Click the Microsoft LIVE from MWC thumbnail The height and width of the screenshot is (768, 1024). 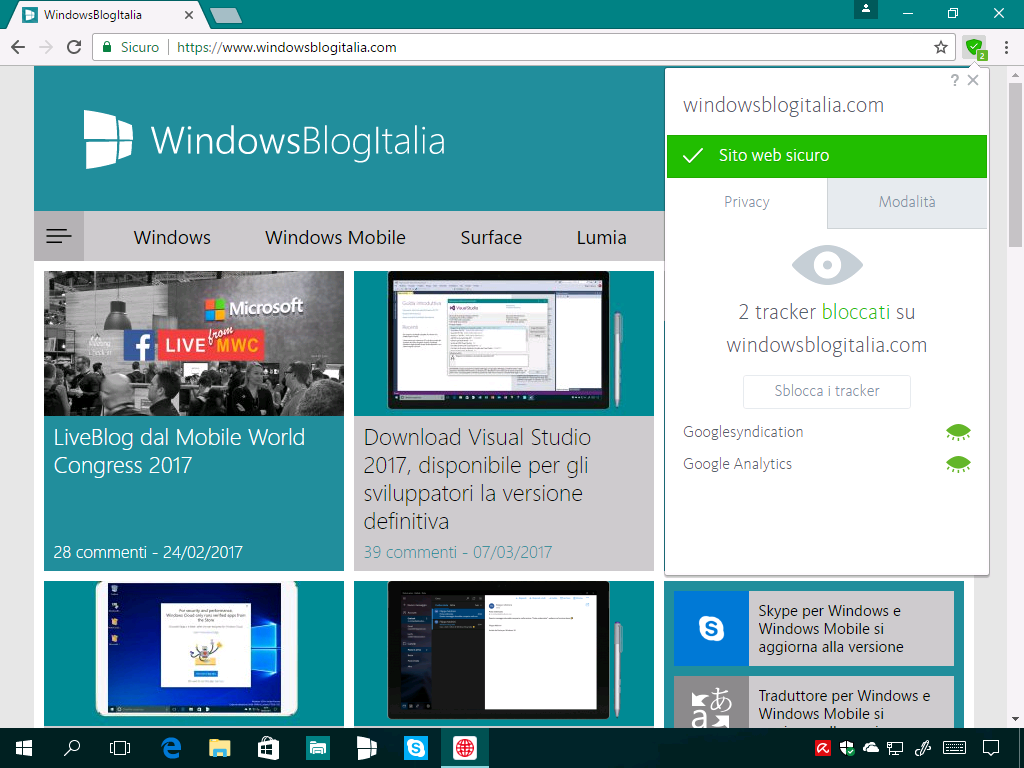click(x=194, y=344)
